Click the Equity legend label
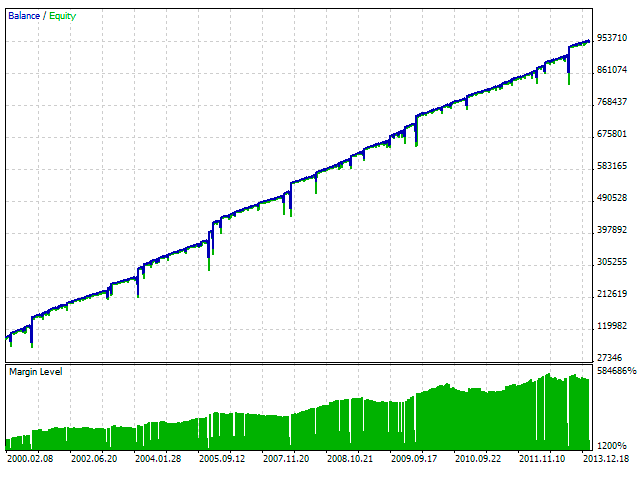This screenshot has height=480, width=640. tap(62, 16)
